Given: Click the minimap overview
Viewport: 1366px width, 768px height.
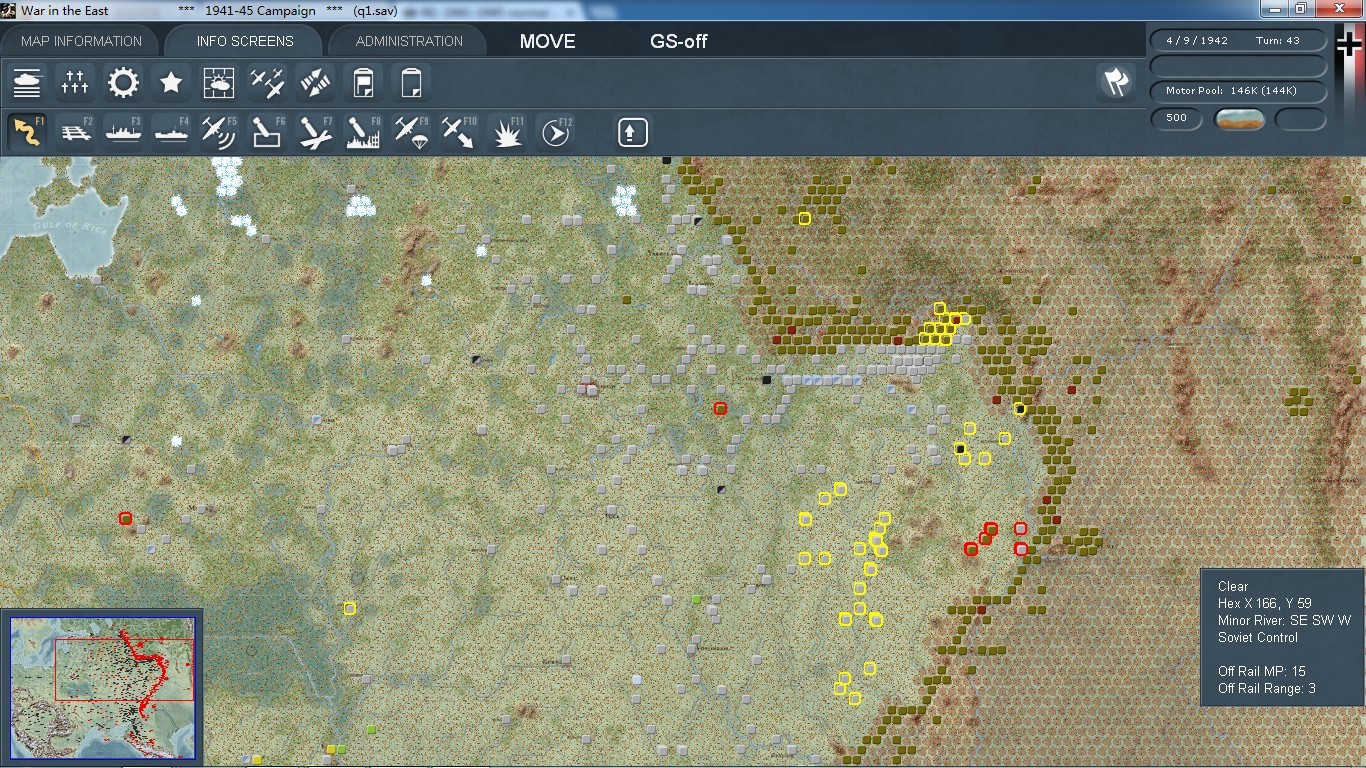Looking at the screenshot, I should (x=102, y=687).
